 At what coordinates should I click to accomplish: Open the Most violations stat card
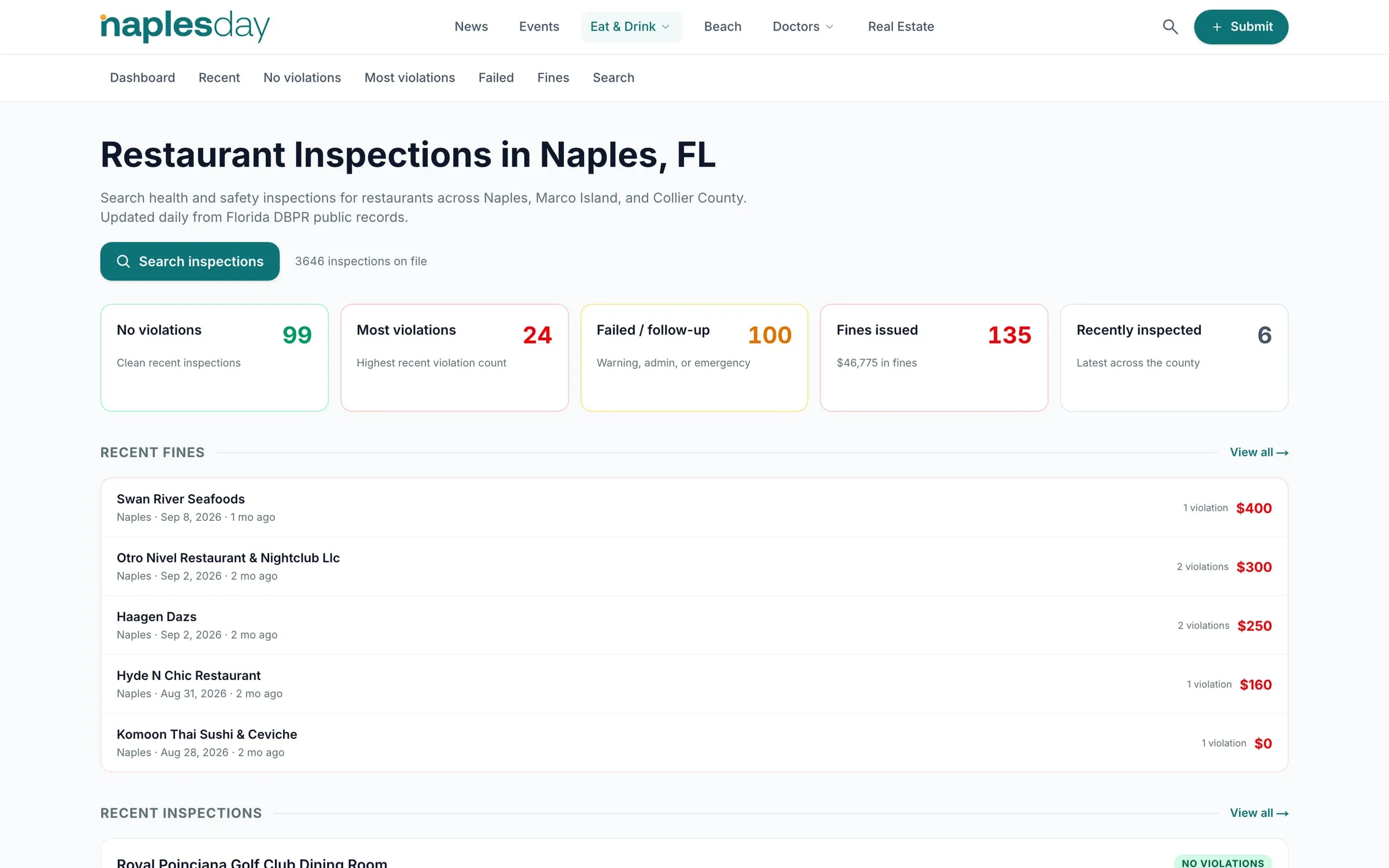(454, 358)
